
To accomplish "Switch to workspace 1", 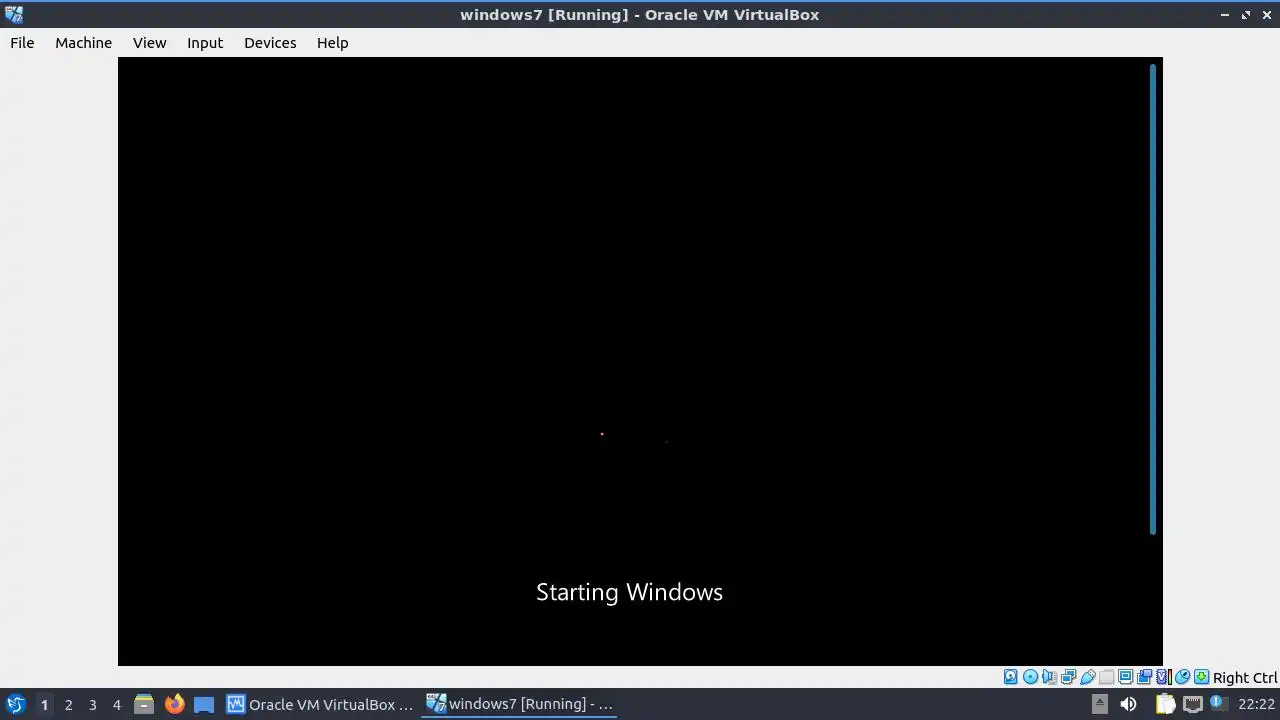I will click(44, 704).
